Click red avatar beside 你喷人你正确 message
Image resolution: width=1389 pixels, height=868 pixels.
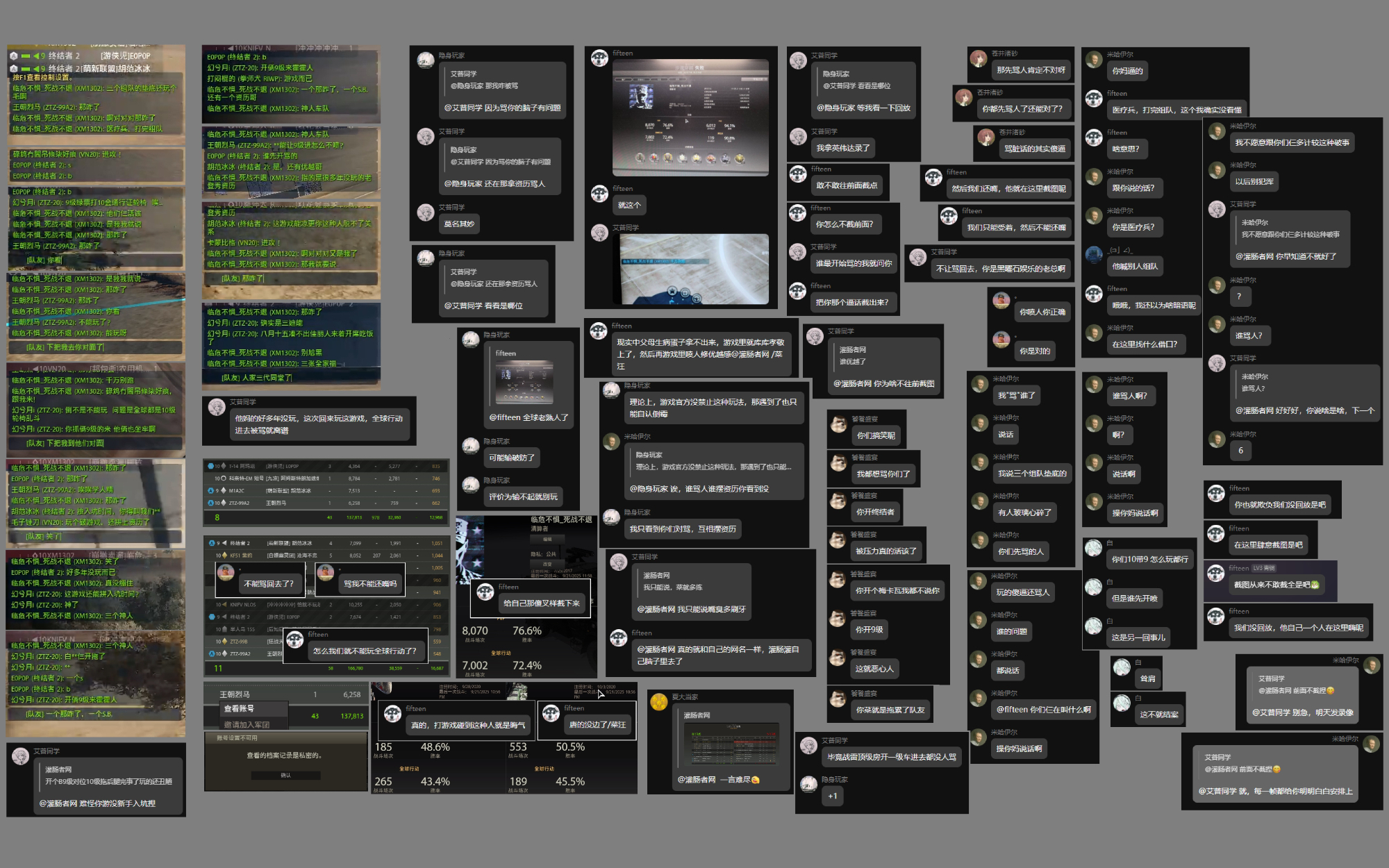[1001, 300]
